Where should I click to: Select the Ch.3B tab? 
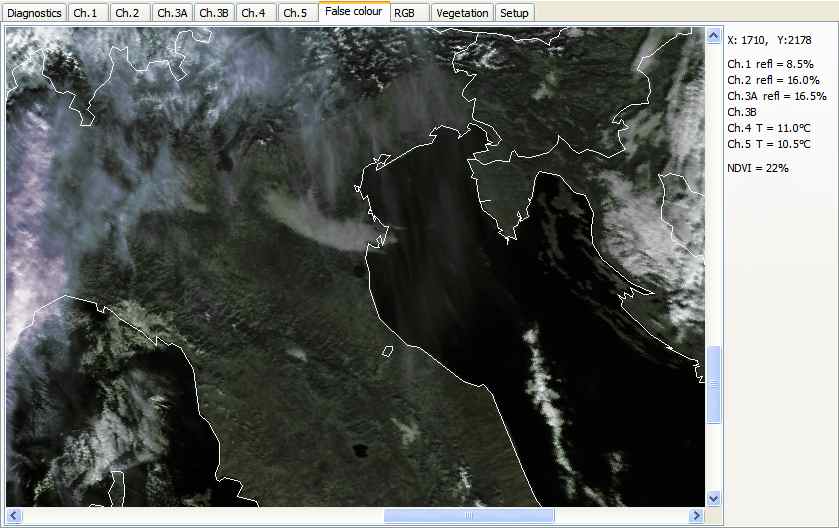214,13
